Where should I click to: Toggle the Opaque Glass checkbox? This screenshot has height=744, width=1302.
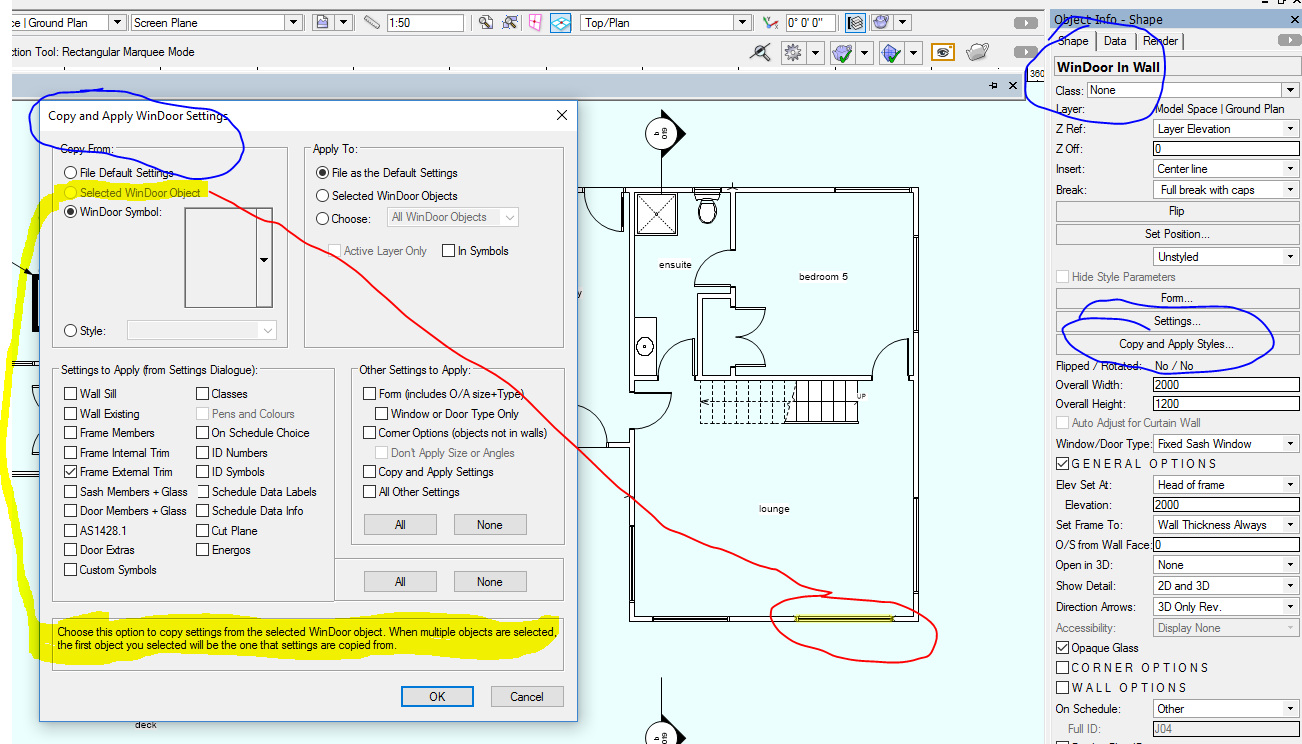[1062, 648]
